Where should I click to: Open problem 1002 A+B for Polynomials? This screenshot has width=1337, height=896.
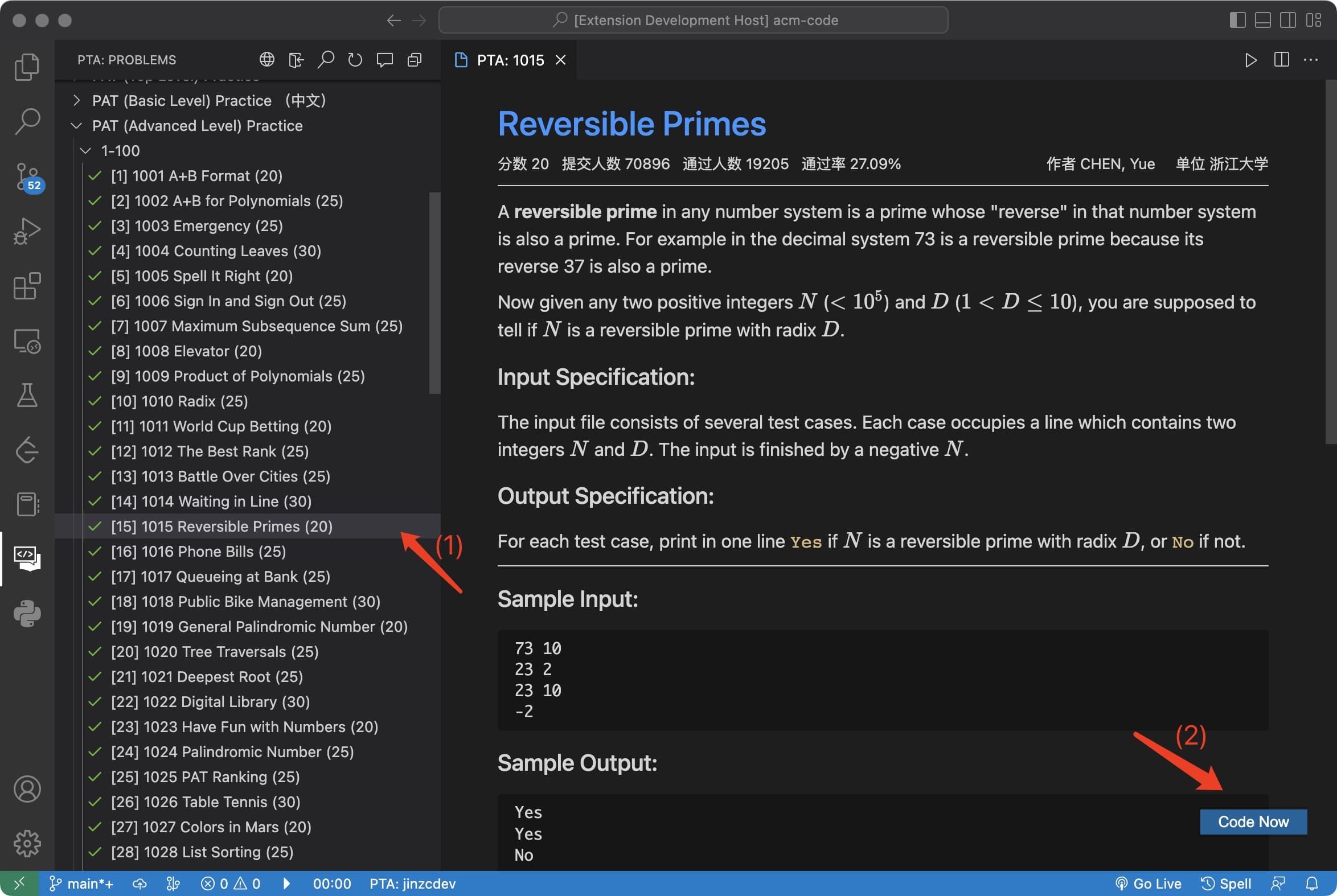pyautogui.click(x=248, y=201)
